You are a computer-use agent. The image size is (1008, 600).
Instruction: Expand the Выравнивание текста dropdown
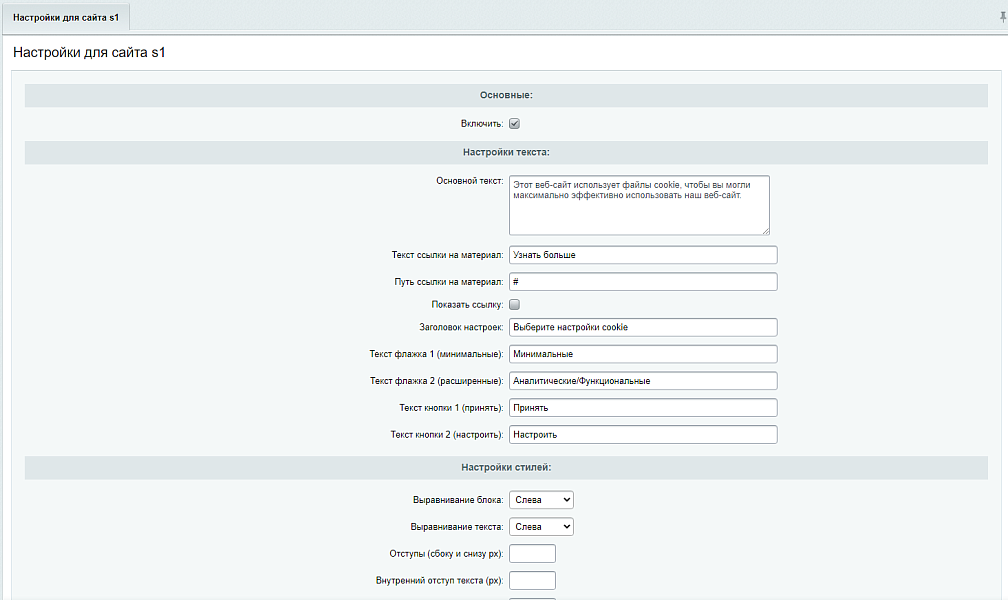(541, 526)
